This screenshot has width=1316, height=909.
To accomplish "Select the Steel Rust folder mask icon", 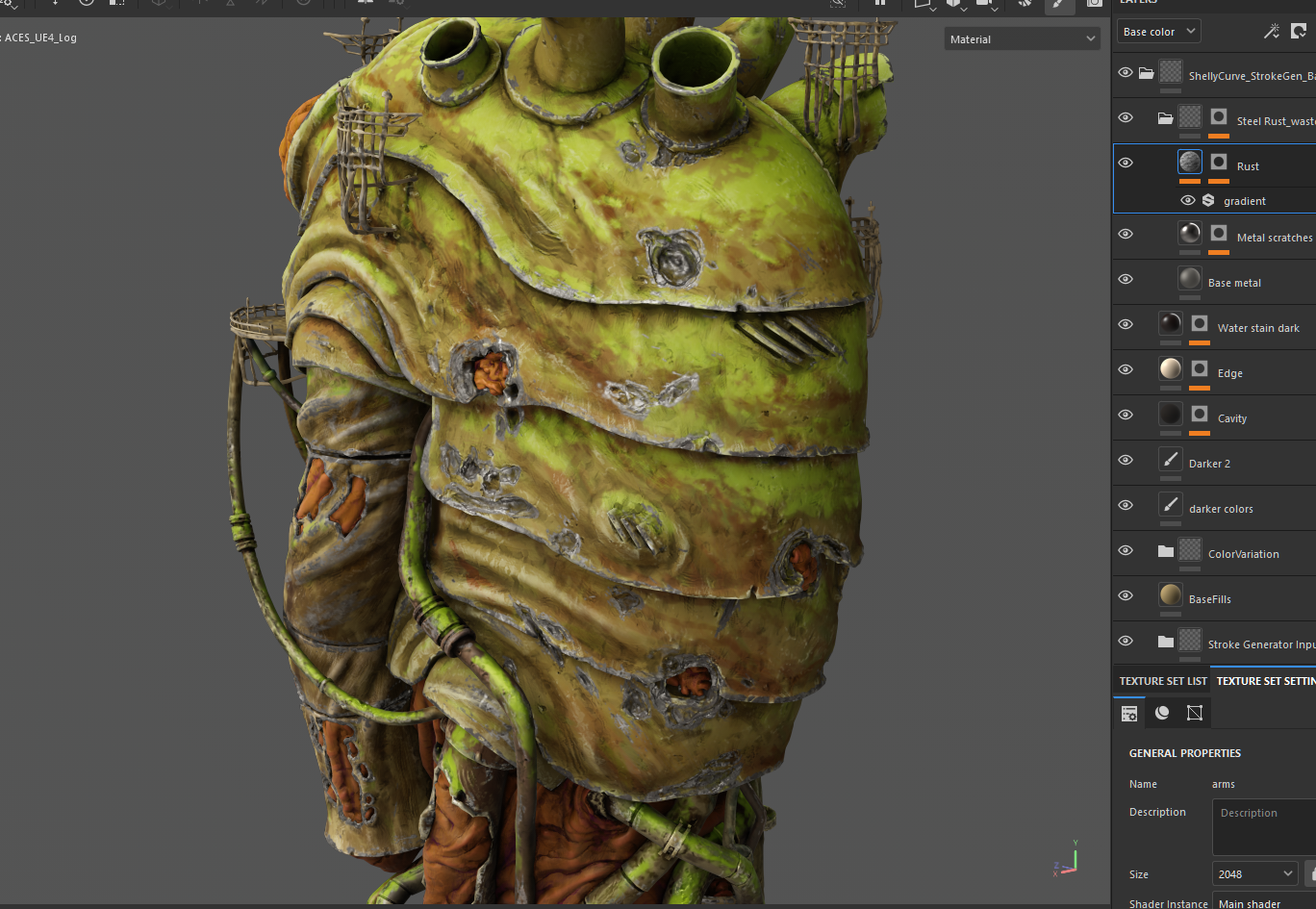I will point(1219,117).
